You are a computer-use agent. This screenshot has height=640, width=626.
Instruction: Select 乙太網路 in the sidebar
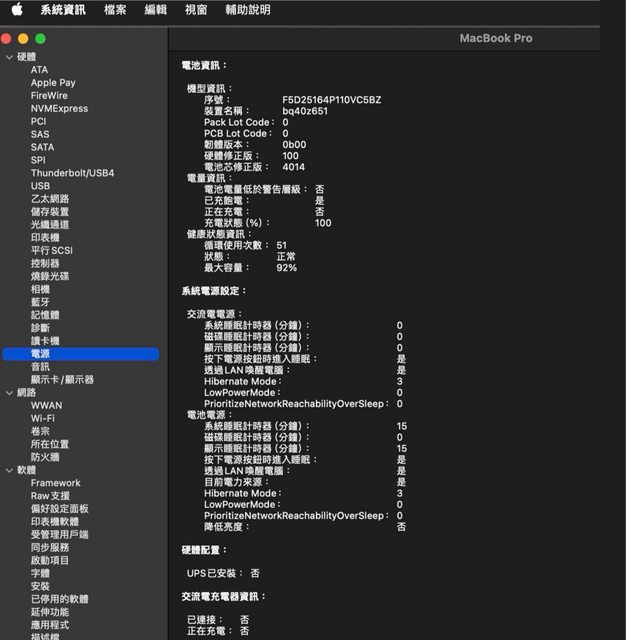[50, 199]
